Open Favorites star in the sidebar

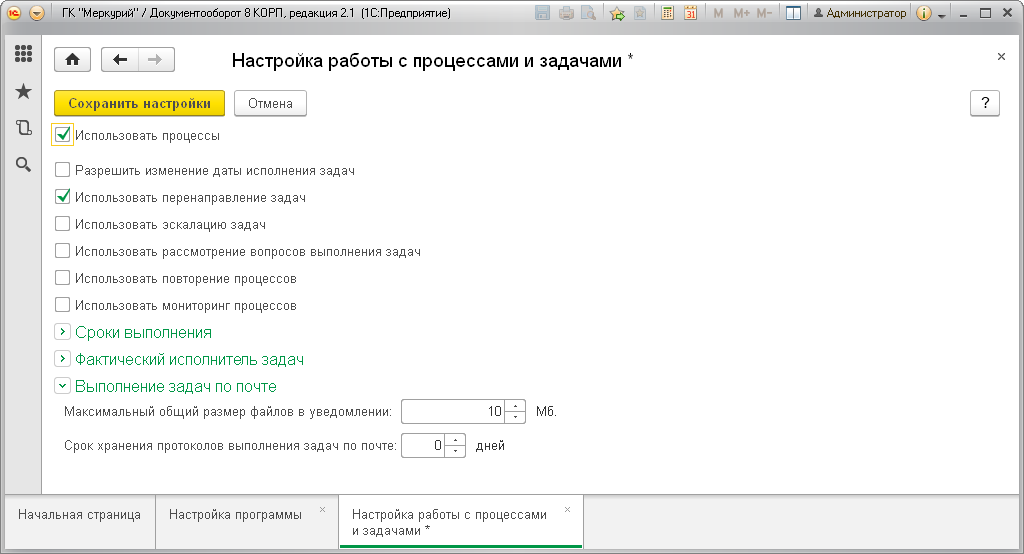(x=24, y=91)
